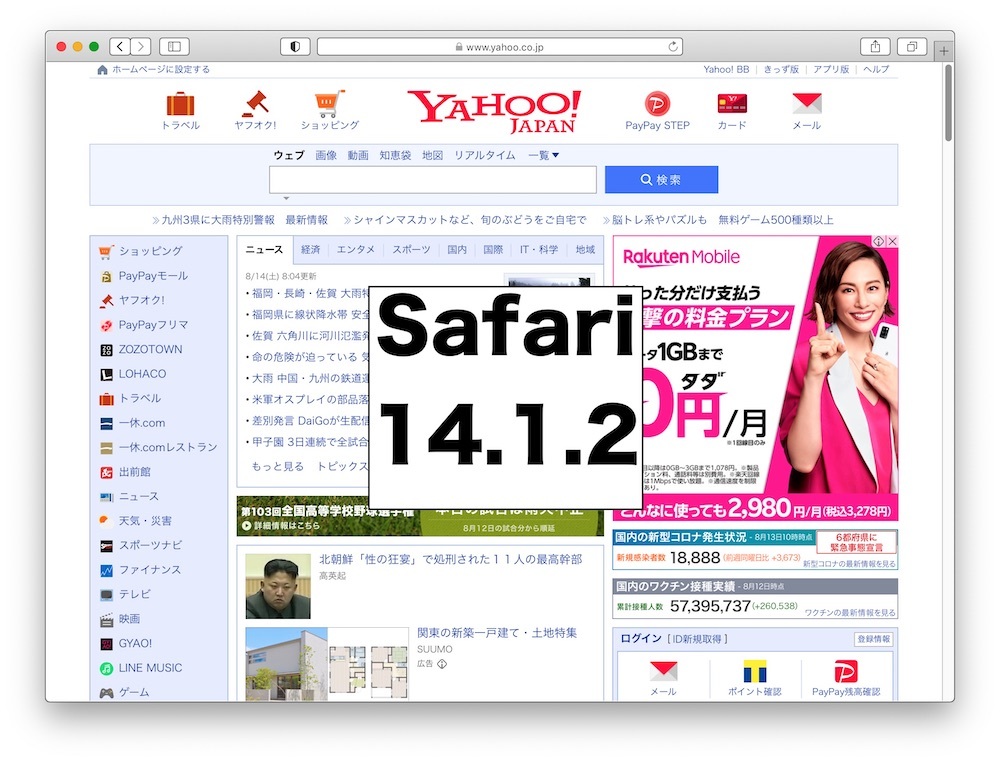Open the トラベル suitcase icon in header

(x=180, y=104)
